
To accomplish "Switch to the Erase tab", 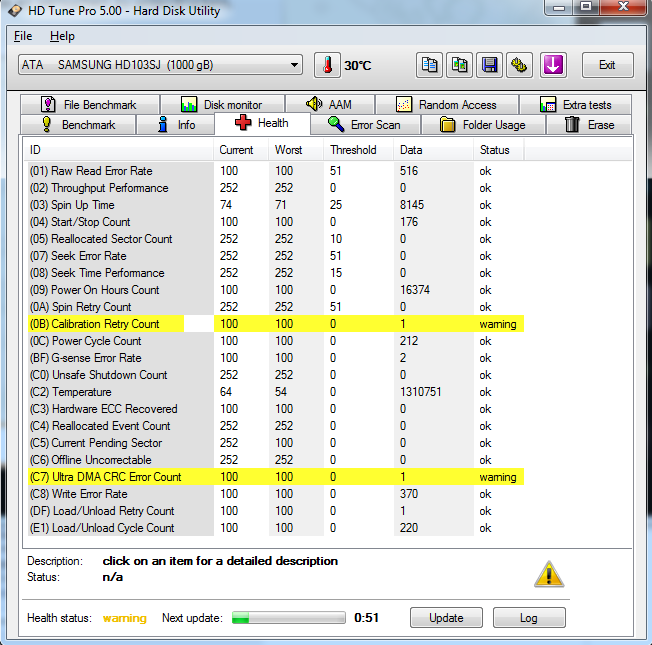I will click(589, 125).
